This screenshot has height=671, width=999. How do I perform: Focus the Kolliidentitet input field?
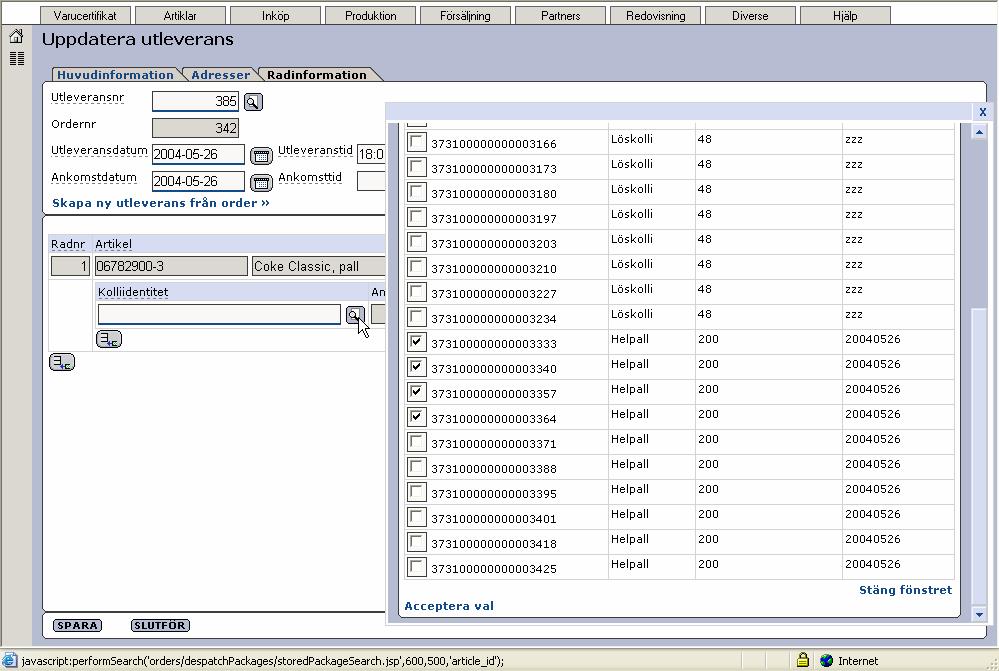click(219, 314)
